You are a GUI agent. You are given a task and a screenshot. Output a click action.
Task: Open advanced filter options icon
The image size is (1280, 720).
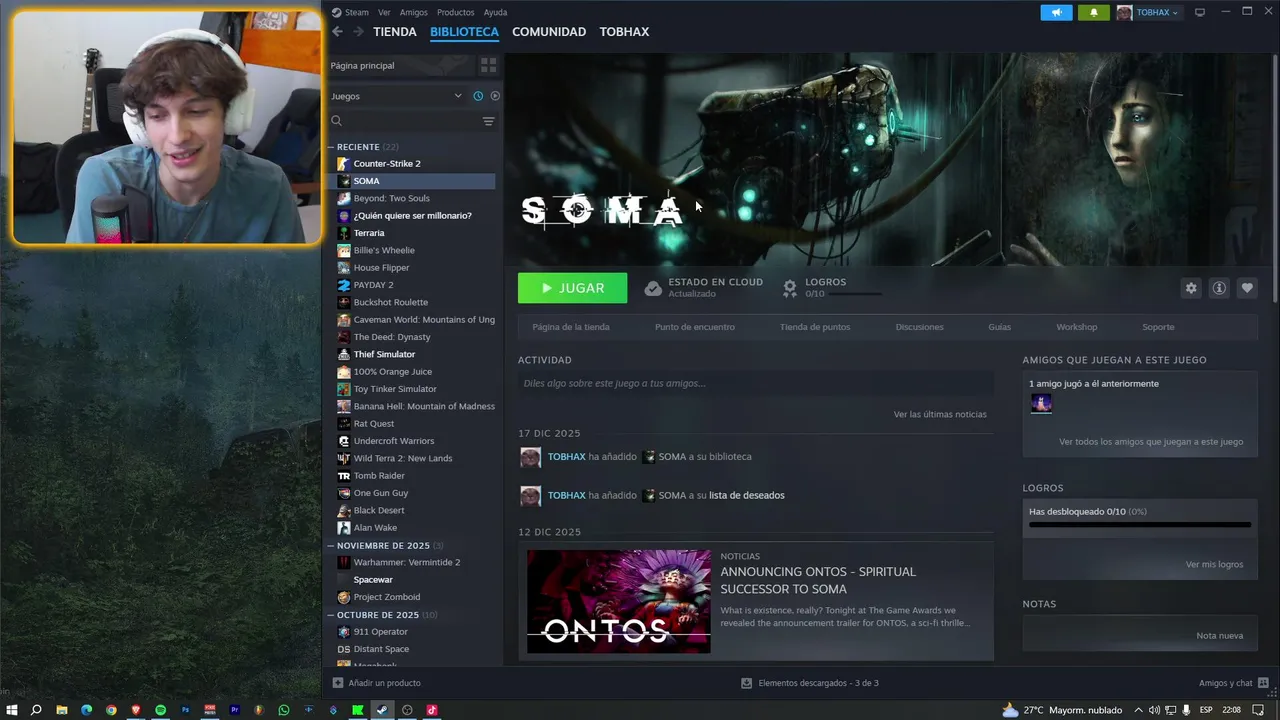point(488,121)
